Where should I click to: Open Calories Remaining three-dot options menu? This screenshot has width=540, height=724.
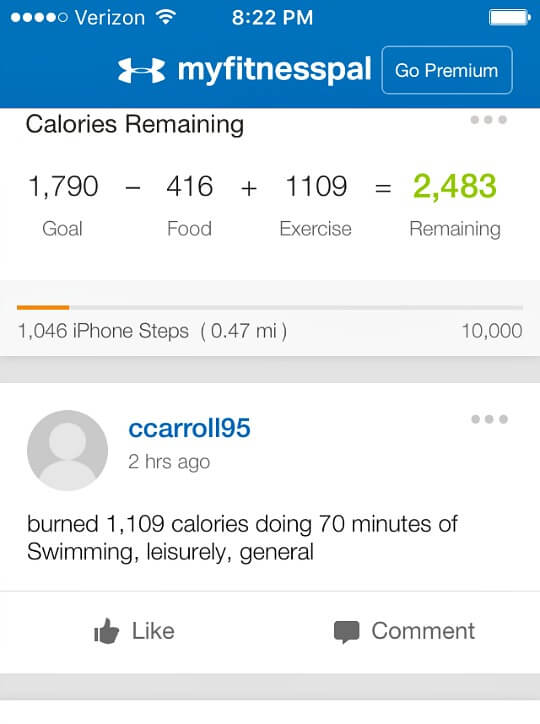point(489,120)
